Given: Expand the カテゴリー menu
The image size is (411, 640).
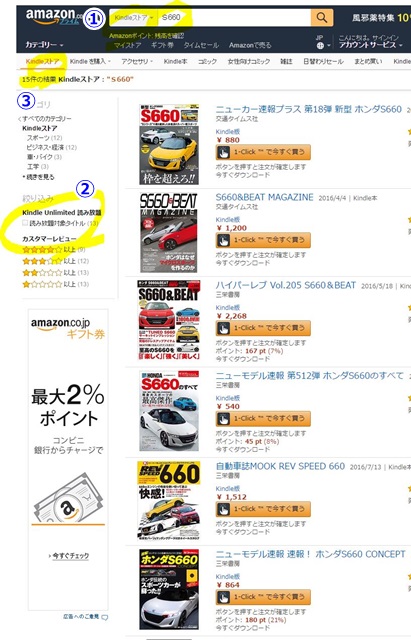Looking at the screenshot, I should coord(44,44).
